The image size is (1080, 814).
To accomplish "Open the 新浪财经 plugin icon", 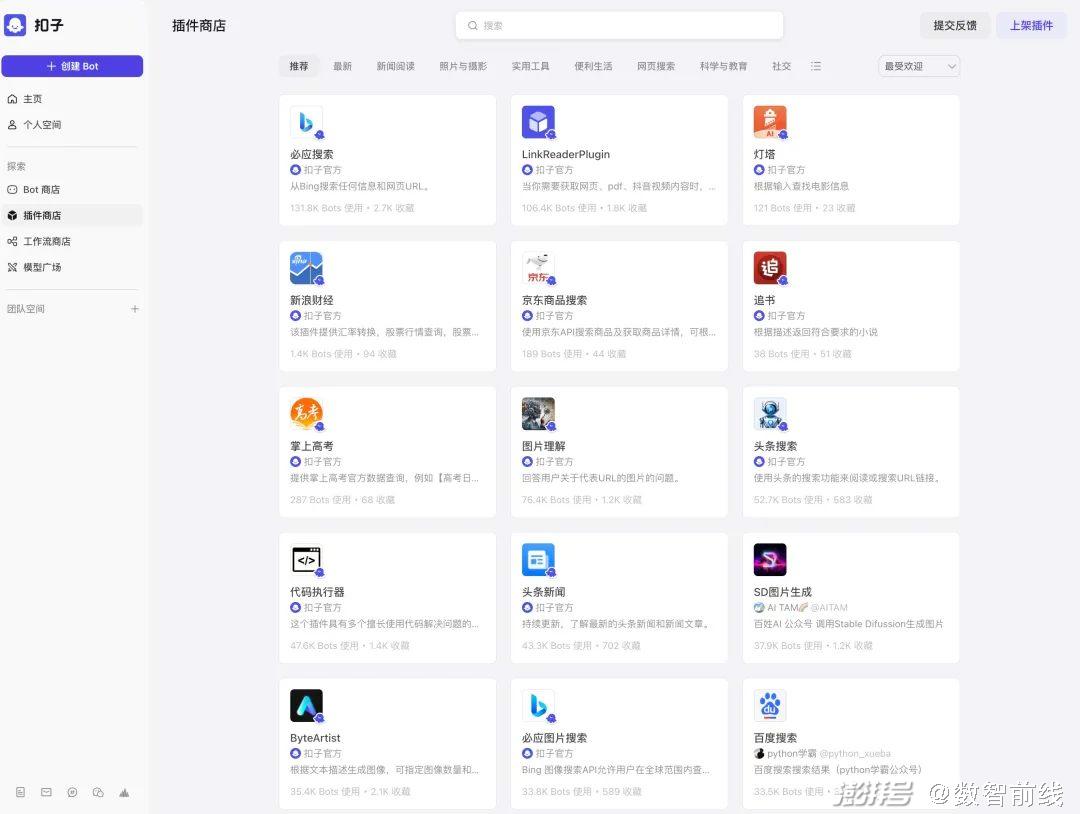I will click(x=306, y=268).
